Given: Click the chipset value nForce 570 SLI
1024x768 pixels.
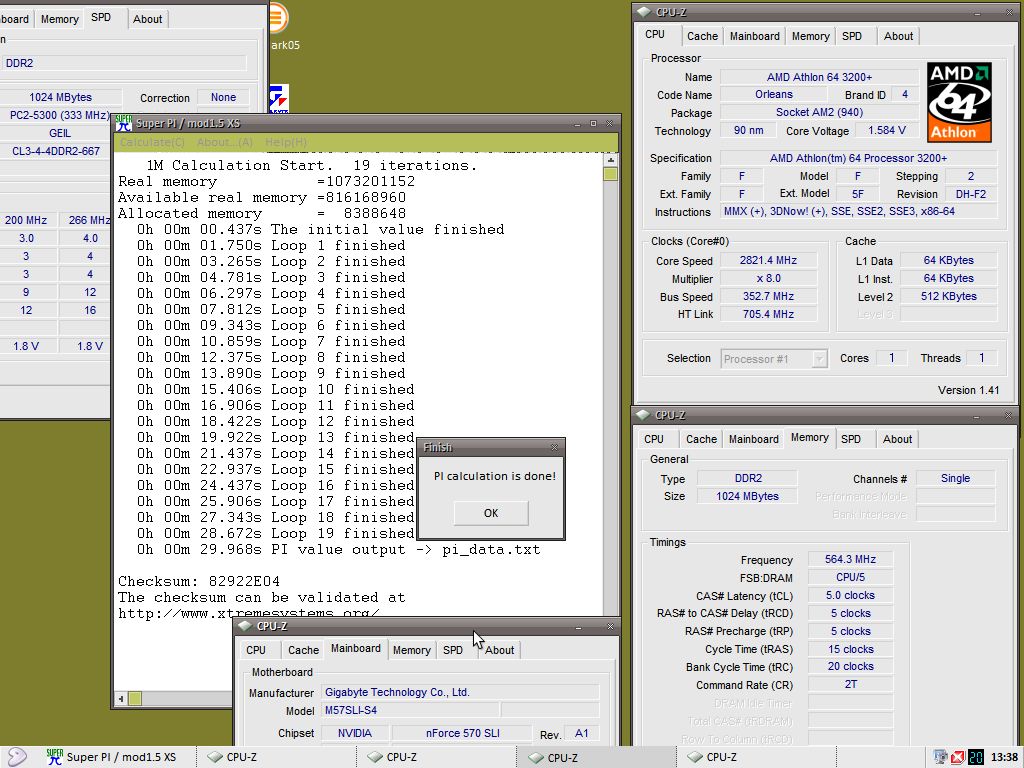Looking at the screenshot, I should click(462, 733).
